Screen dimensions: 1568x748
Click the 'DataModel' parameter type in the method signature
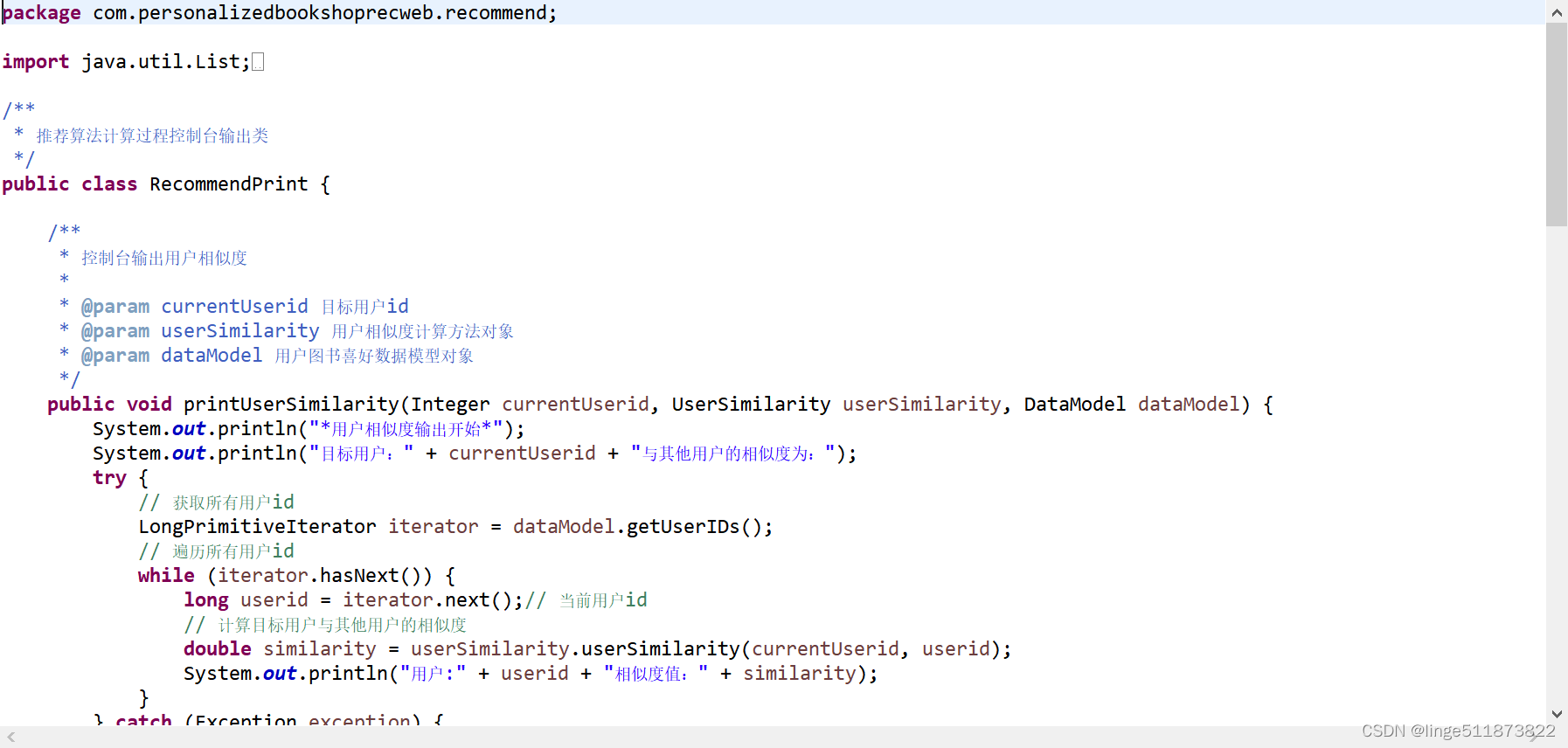[1075, 405]
